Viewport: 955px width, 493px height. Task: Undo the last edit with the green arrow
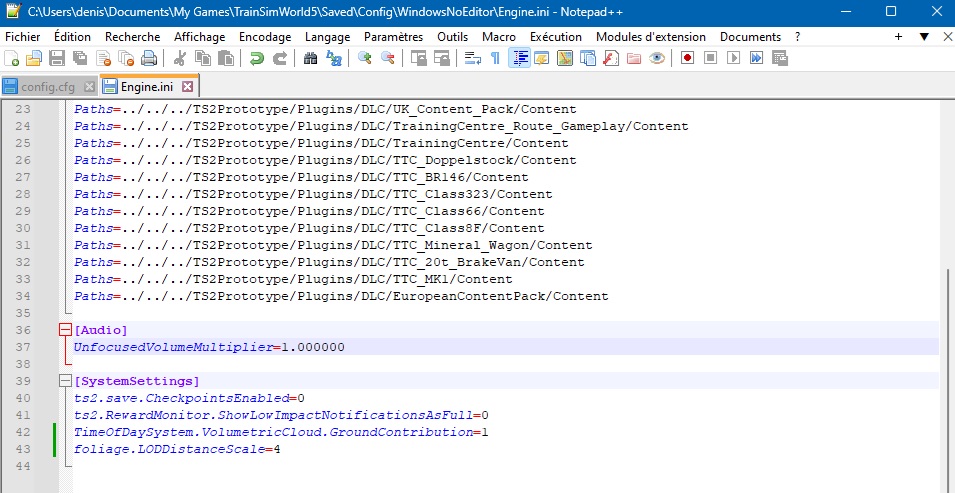point(257,59)
